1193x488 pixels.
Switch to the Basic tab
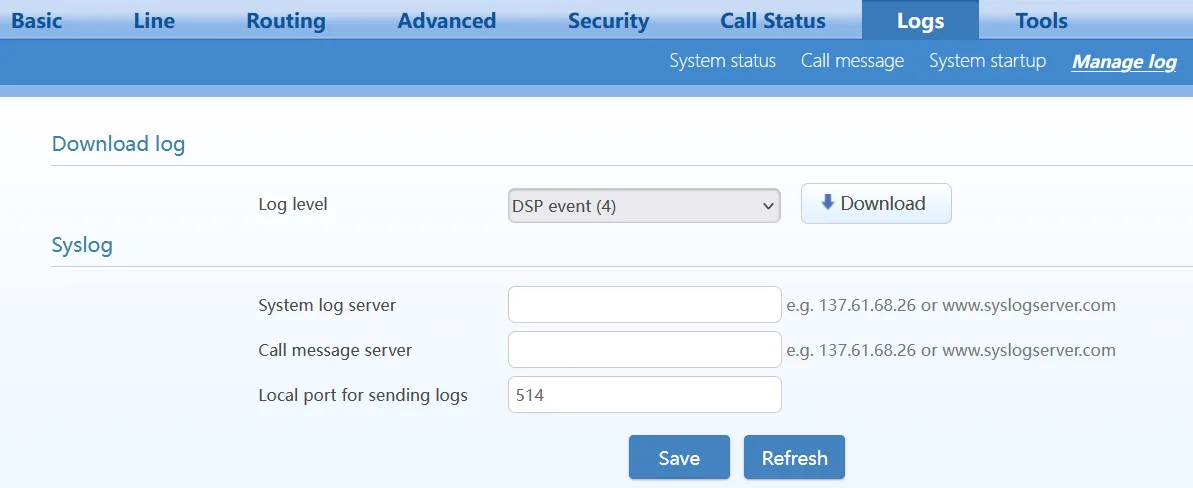[37, 21]
